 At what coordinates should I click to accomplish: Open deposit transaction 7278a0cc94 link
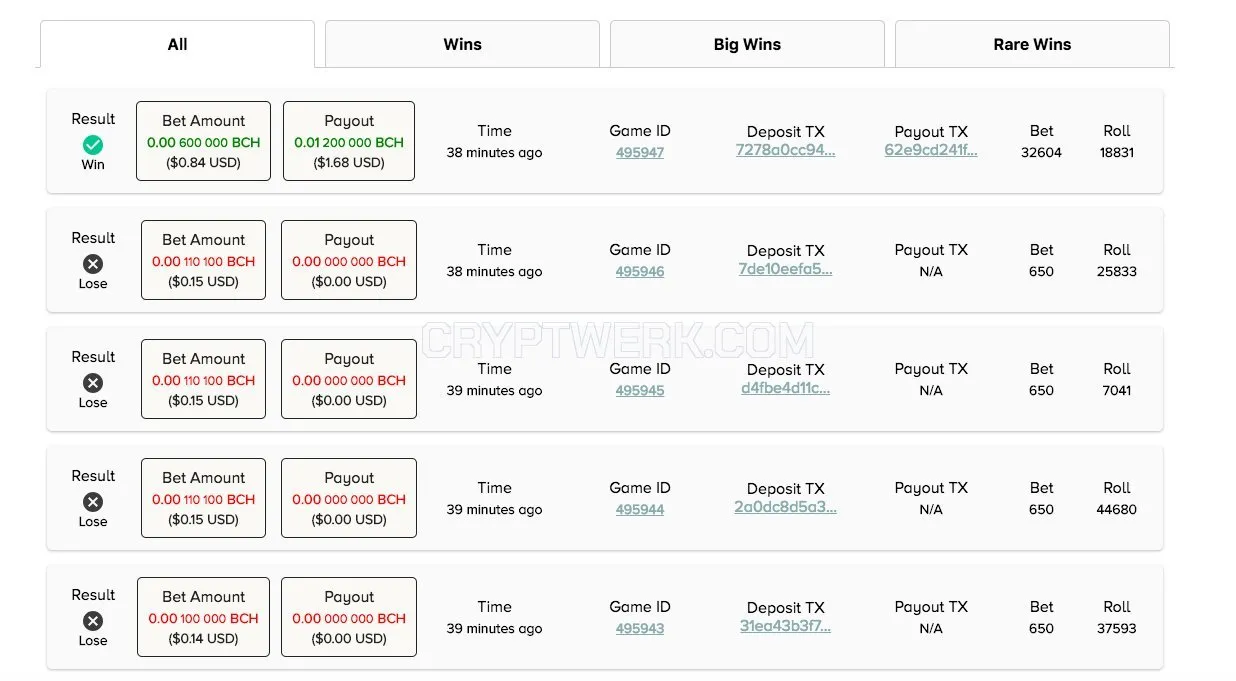tap(785, 150)
